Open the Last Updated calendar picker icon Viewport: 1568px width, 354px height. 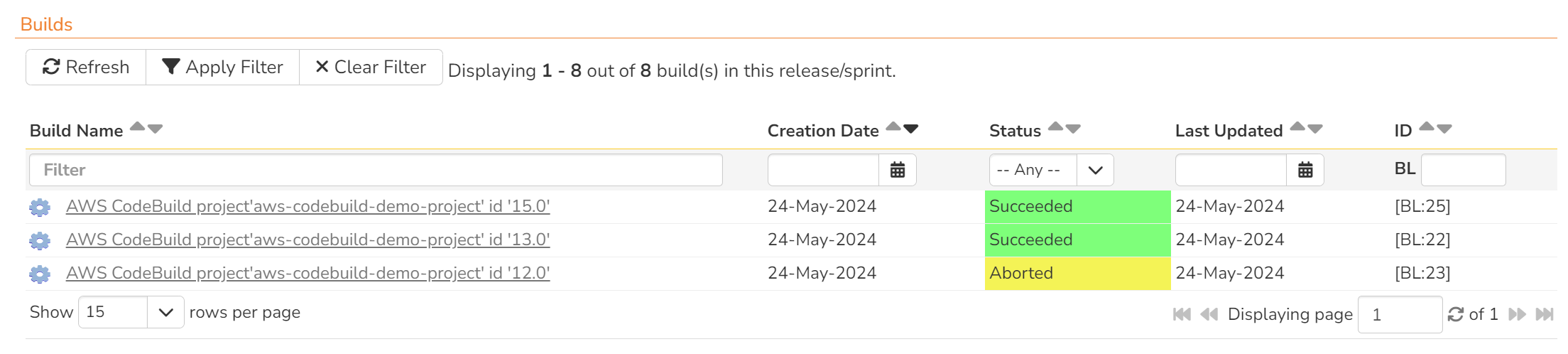[1305, 170]
